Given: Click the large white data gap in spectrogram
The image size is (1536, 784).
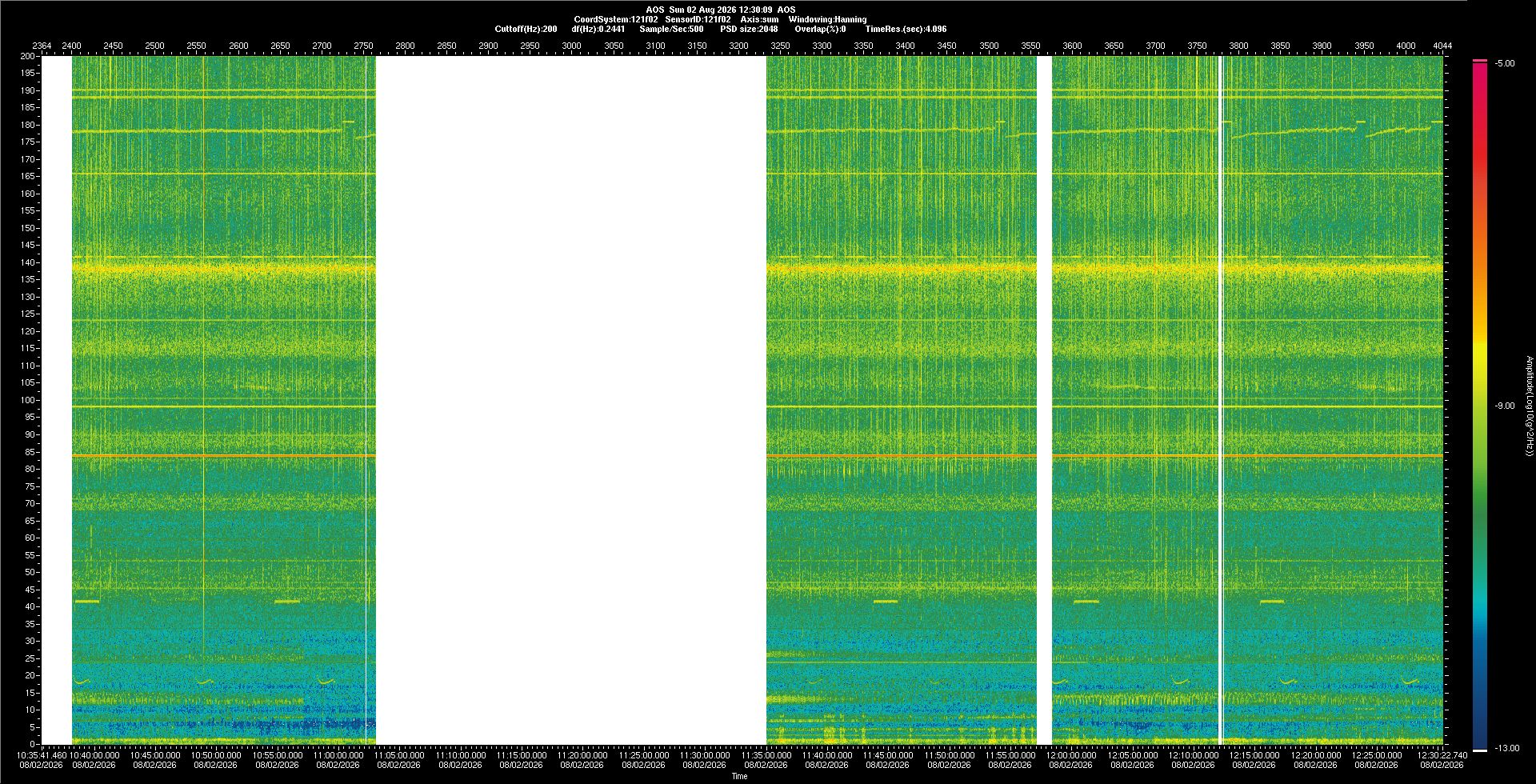Looking at the screenshot, I should pyautogui.click(x=571, y=400).
